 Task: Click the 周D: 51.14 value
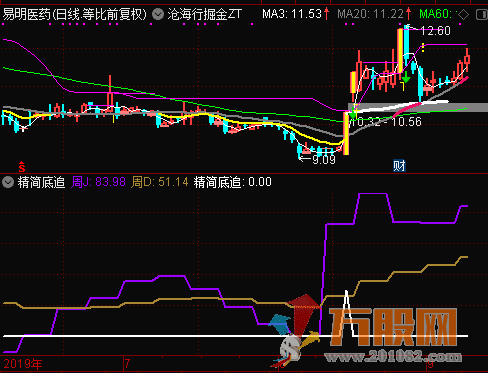point(160,182)
